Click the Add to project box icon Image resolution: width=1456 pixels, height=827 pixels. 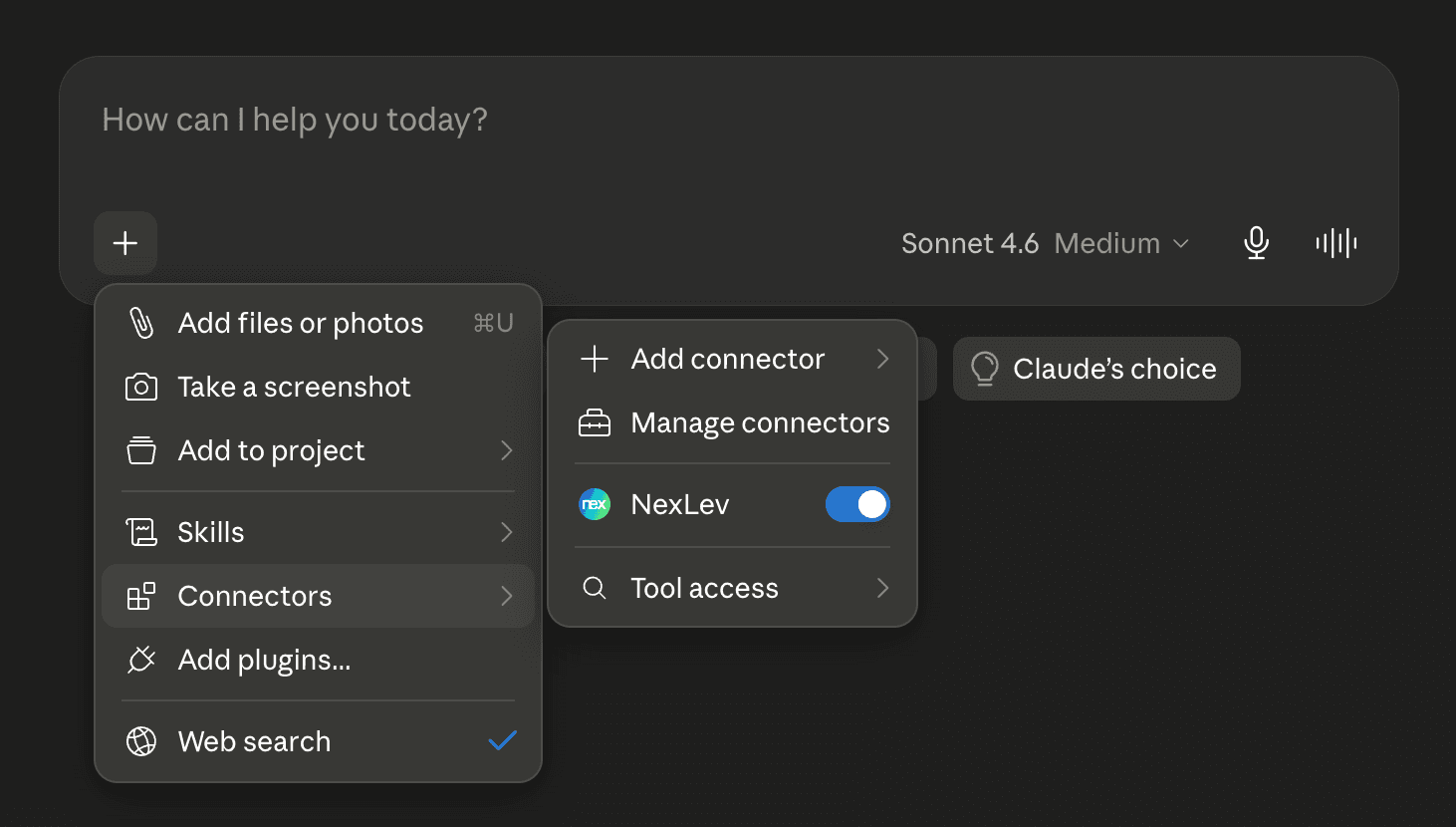[x=141, y=450]
